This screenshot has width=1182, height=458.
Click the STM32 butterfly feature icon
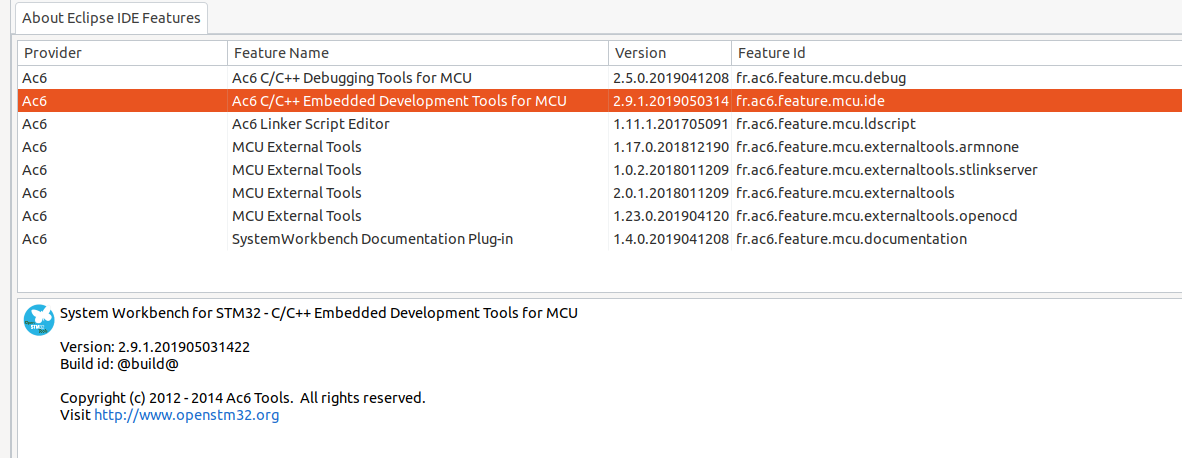(x=39, y=320)
